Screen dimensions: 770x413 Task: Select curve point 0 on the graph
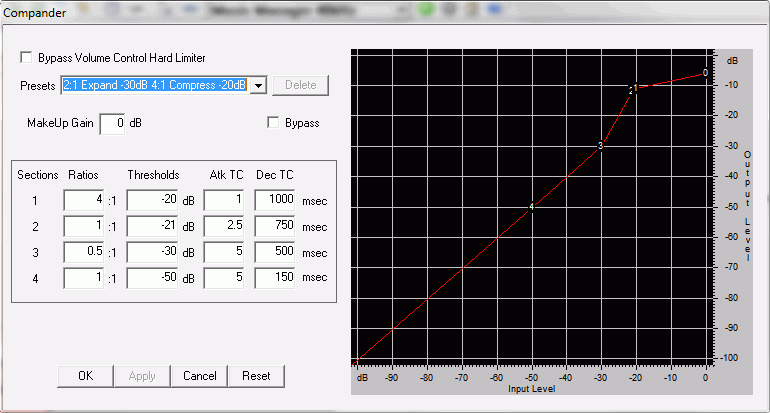click(705, 73)
